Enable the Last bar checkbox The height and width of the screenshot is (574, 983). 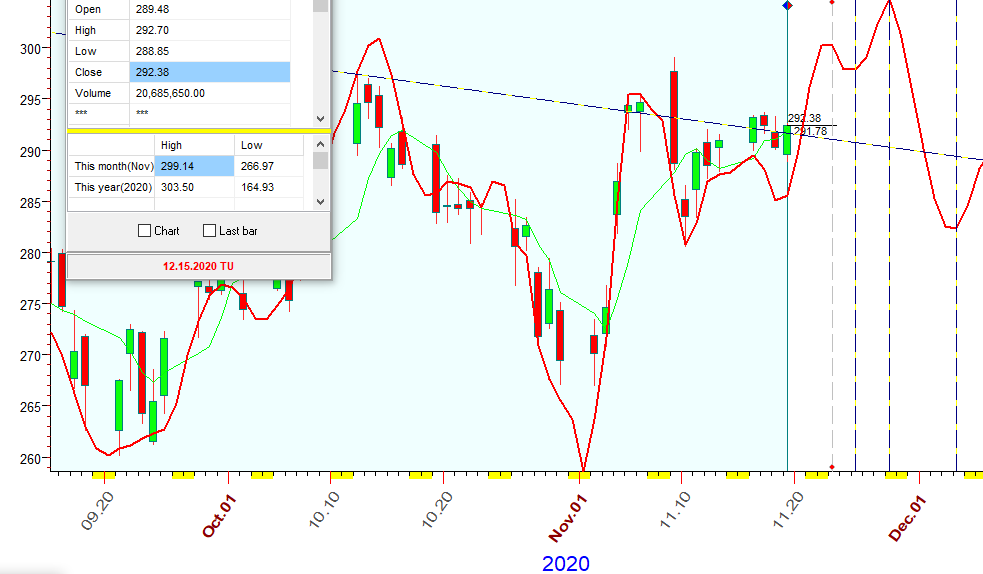(x=209, y=231)
